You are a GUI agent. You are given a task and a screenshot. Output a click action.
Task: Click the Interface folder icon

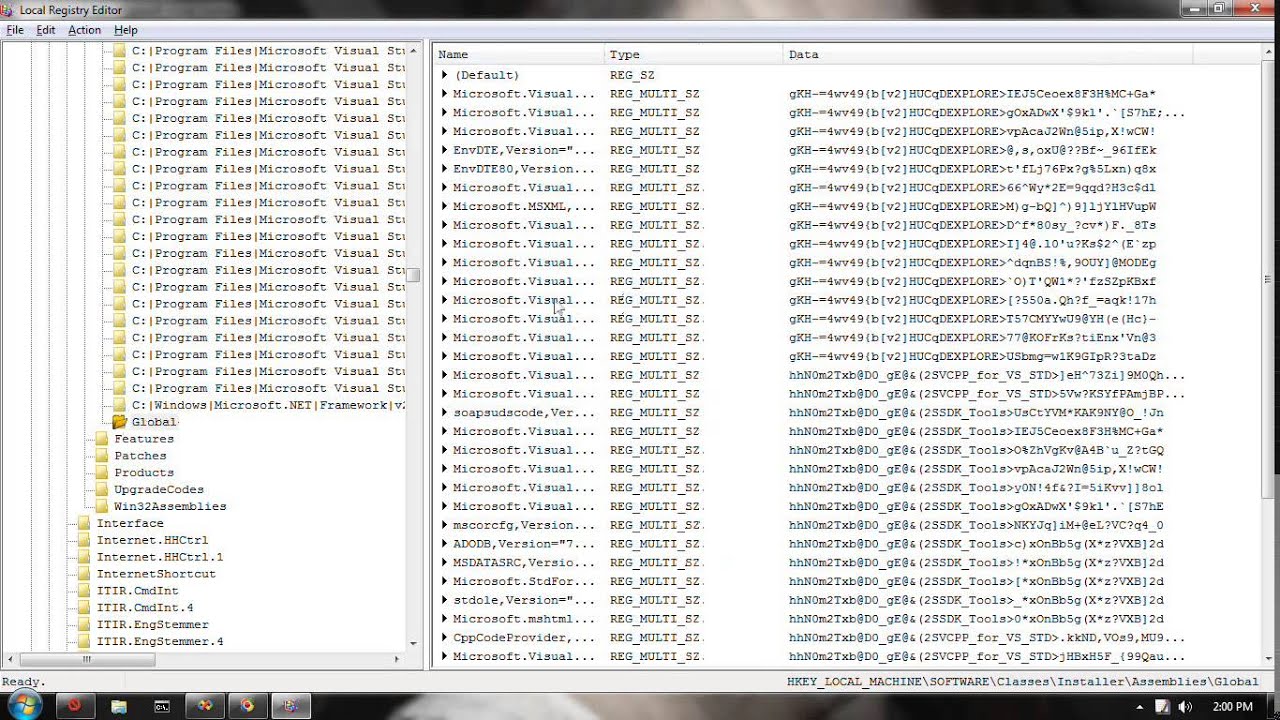tap(84, 523)
